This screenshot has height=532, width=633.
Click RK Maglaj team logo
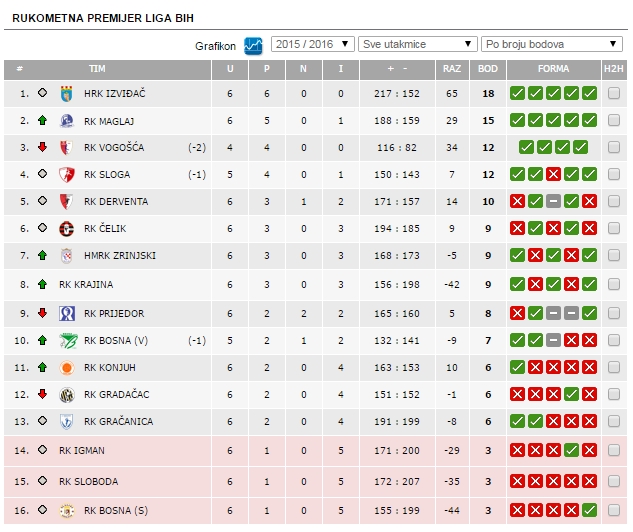point(67,121)
